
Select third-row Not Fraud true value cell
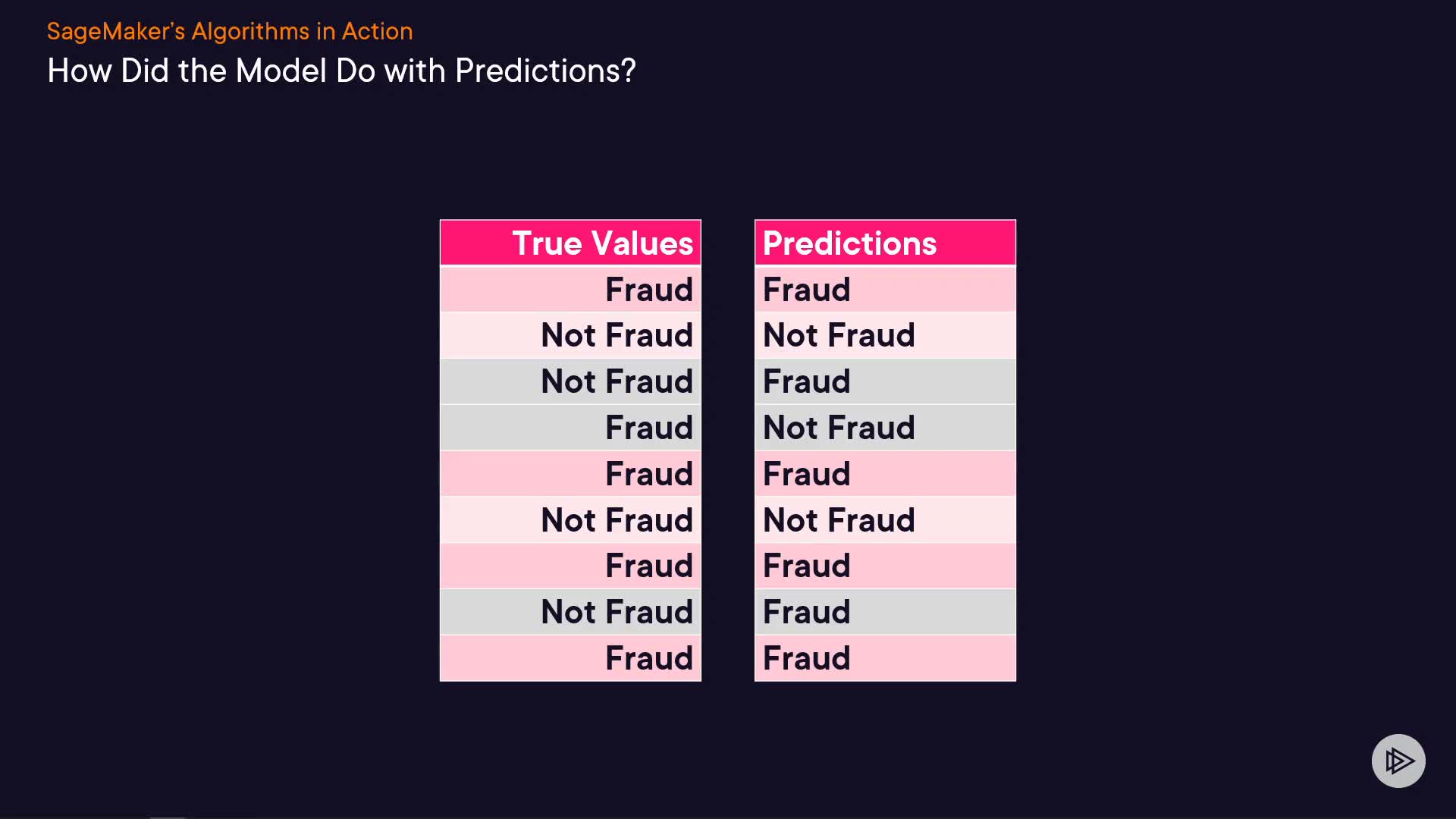[571, 381]
